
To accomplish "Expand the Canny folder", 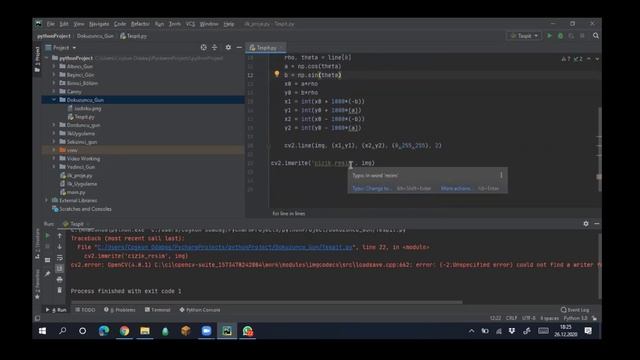I will [54, 91].
